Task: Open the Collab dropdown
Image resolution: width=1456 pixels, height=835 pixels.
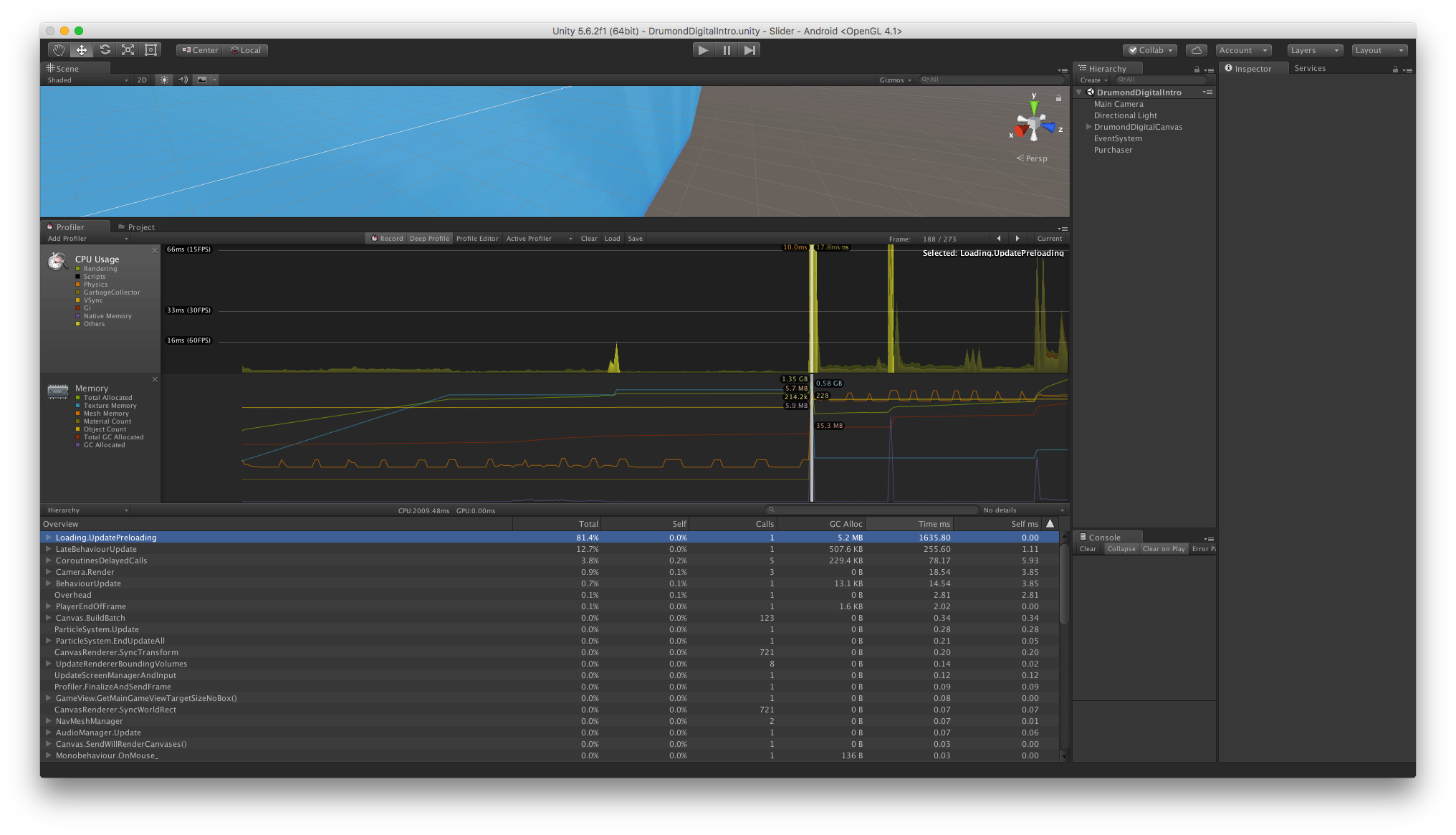Action: coord(1151,50)
